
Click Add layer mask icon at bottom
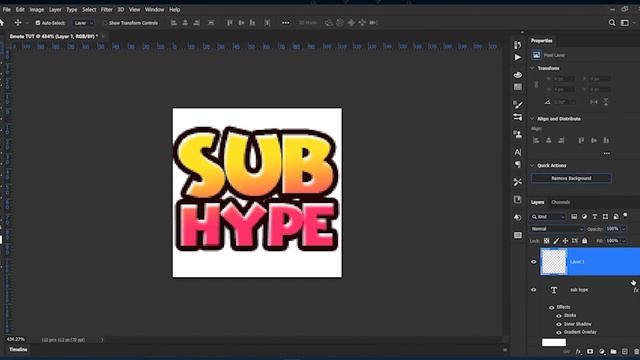[x=590, y=351]
